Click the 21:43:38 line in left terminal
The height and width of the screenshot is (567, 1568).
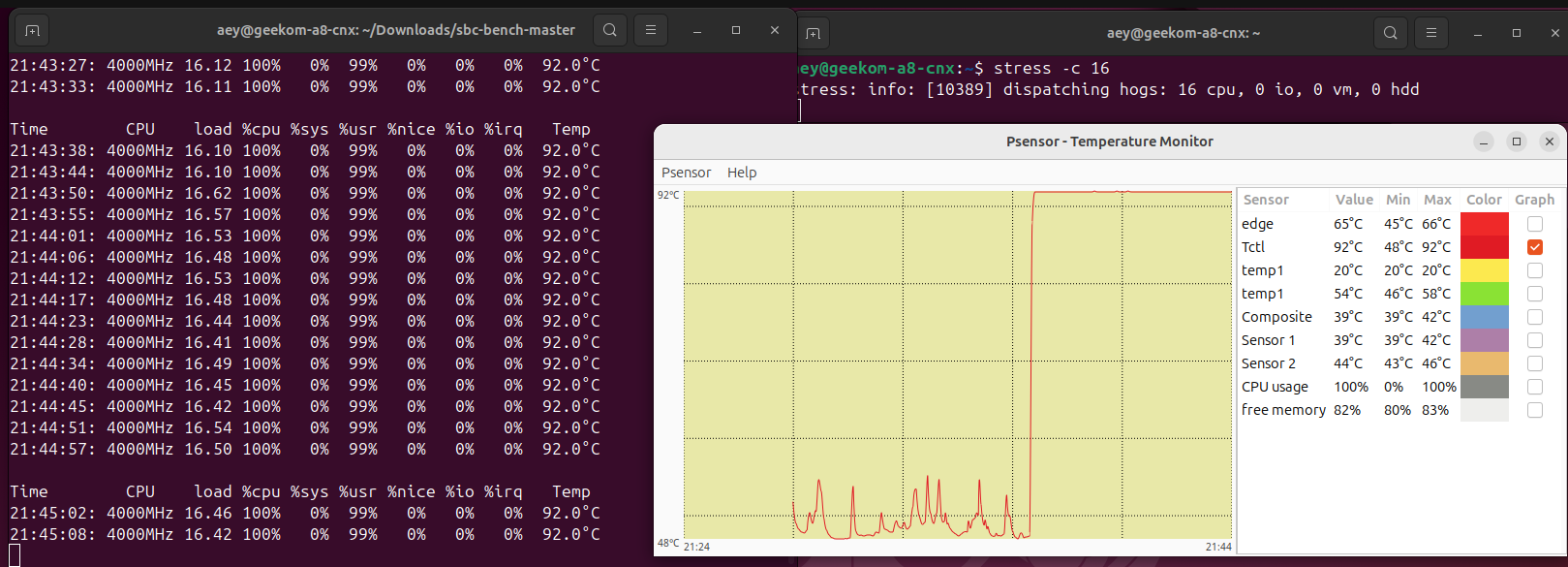pos(305,150)
